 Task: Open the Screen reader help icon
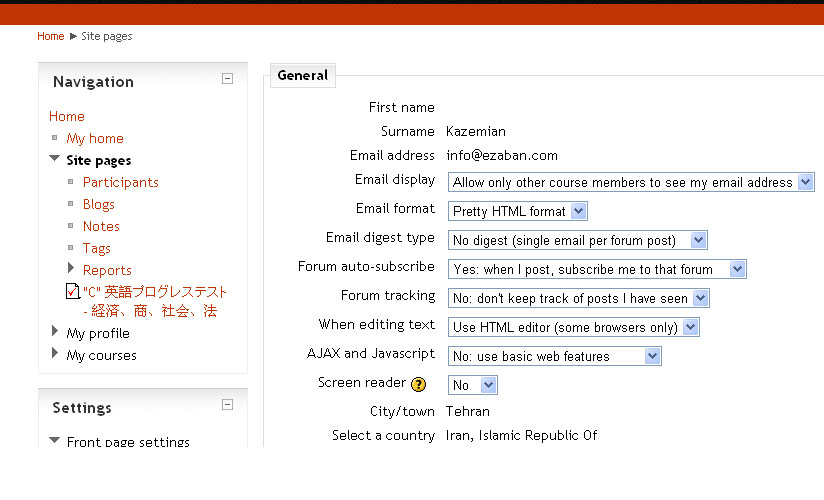(418, 384)
